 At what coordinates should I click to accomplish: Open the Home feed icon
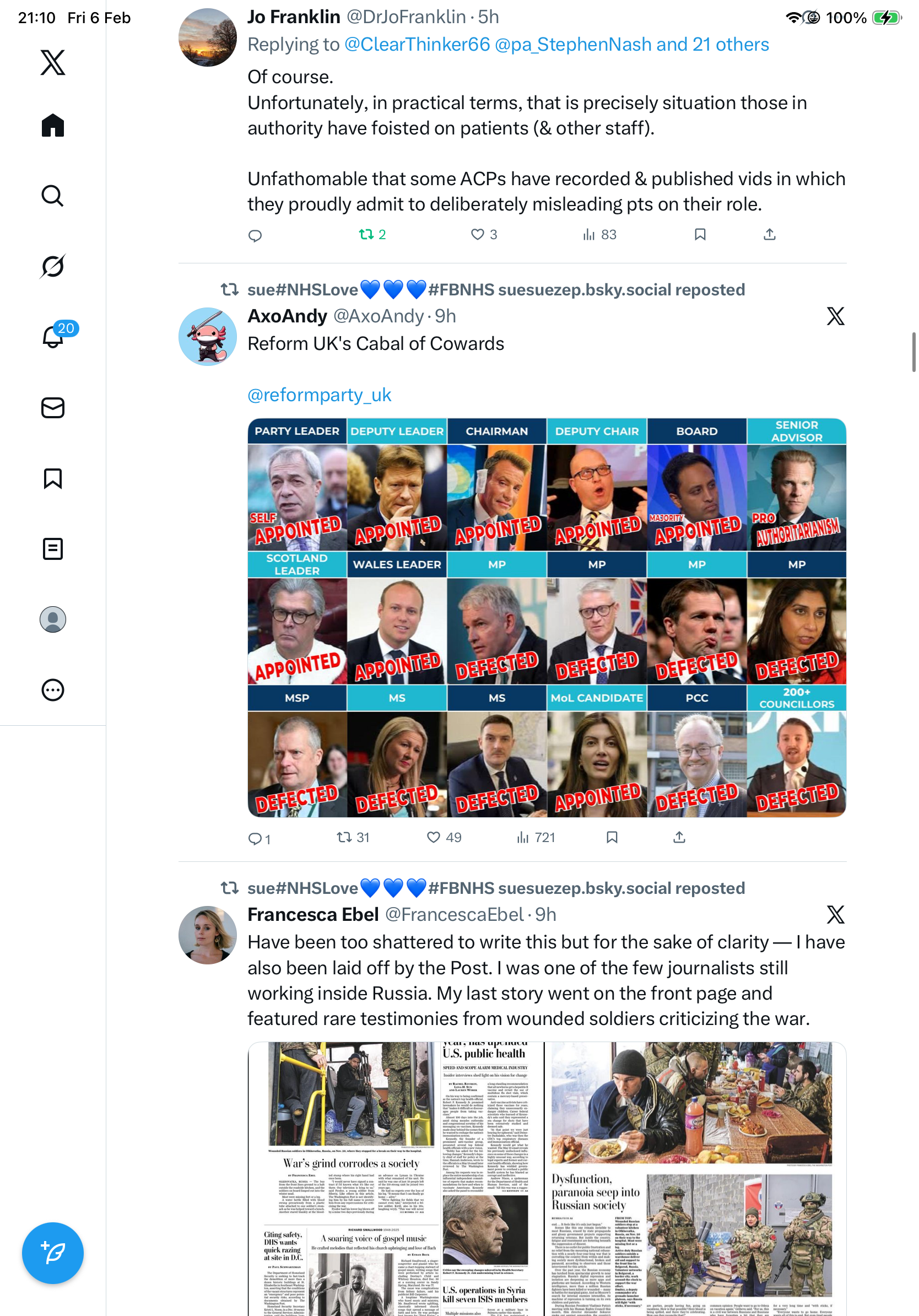pos(53,125)
